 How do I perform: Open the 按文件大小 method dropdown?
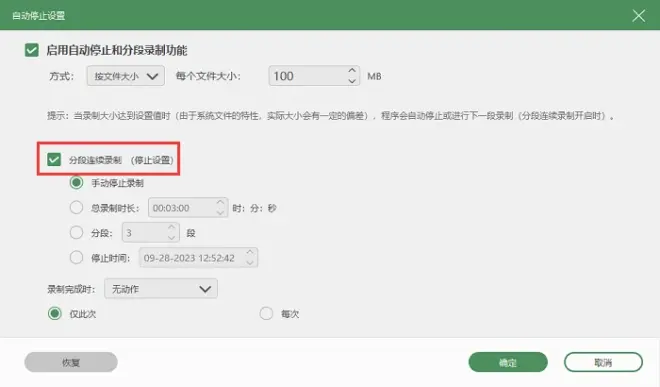[125, 76]
